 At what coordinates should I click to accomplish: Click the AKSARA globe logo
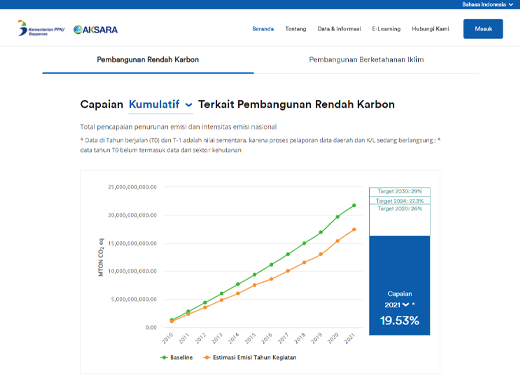[95, 30]
